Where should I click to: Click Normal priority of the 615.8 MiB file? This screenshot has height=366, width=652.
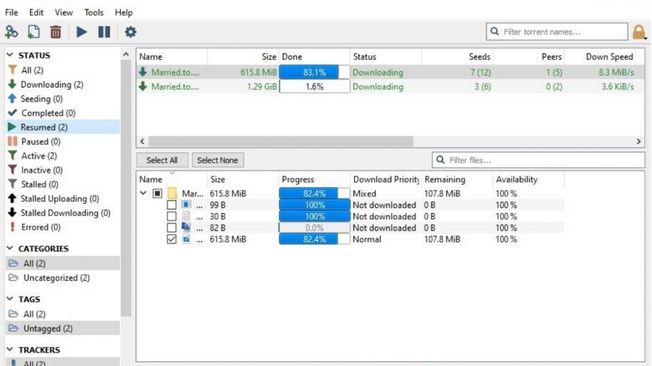point(367,239)
